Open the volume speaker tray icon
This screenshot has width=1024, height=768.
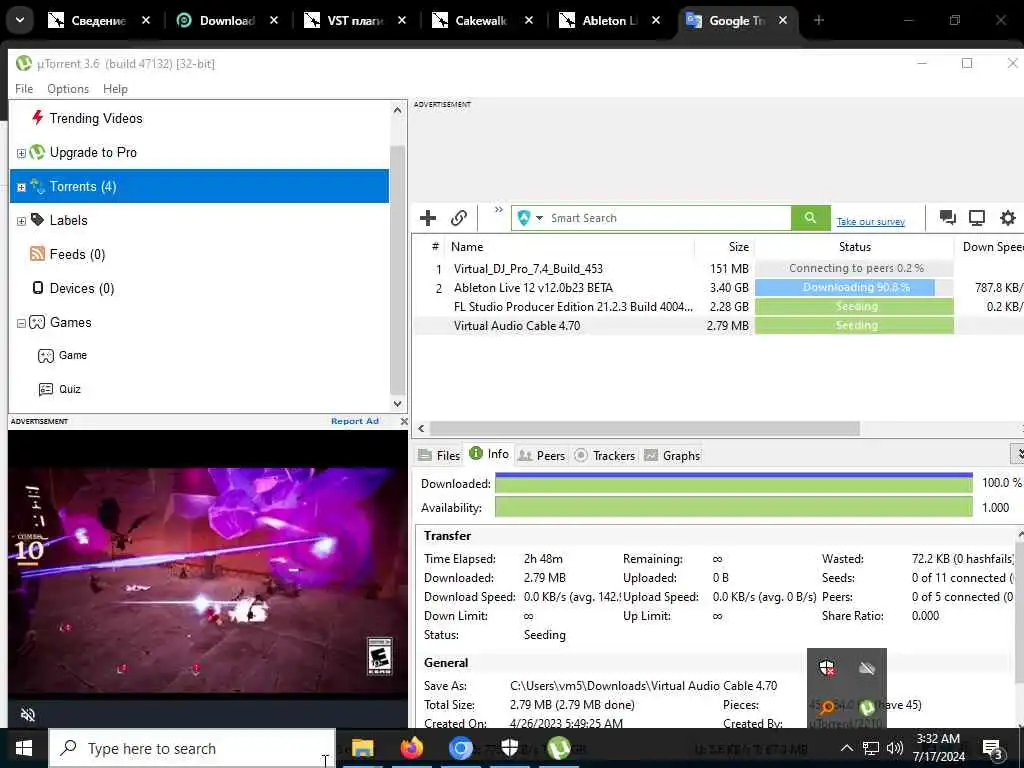895,748
